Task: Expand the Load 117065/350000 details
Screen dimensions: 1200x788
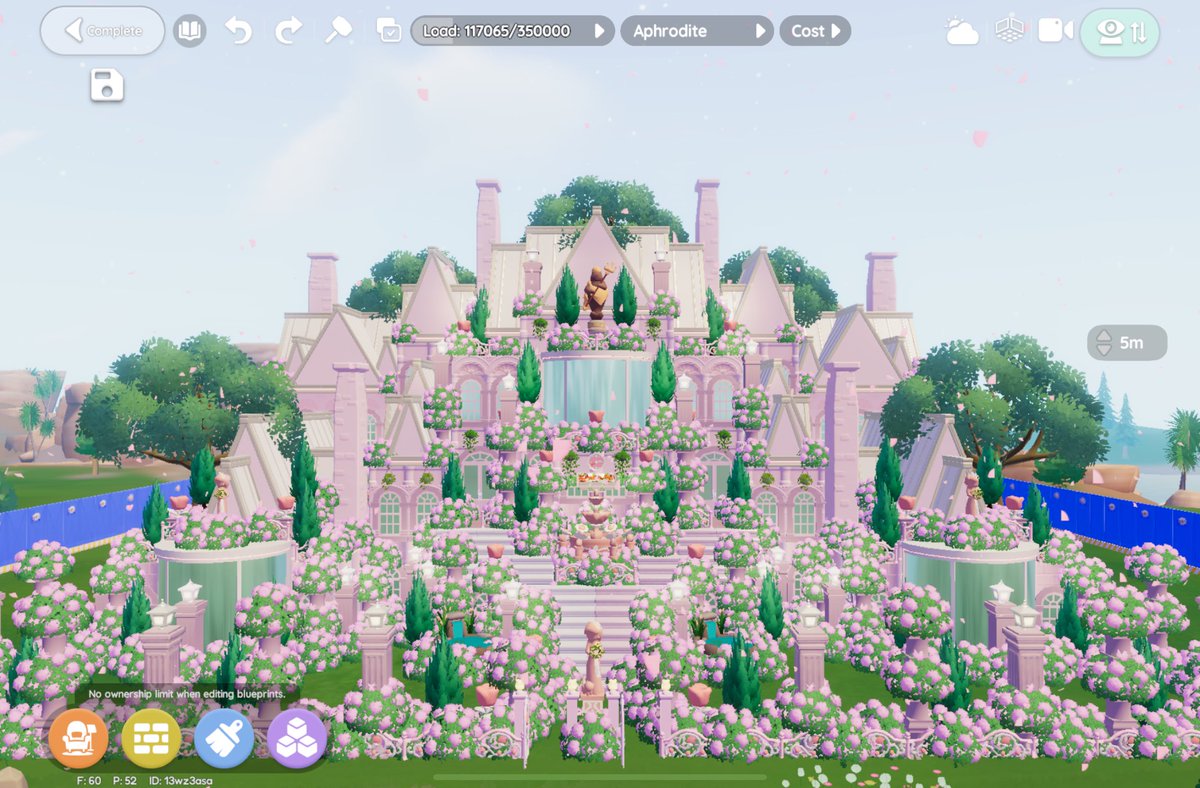Action: [x=512, y=31]
